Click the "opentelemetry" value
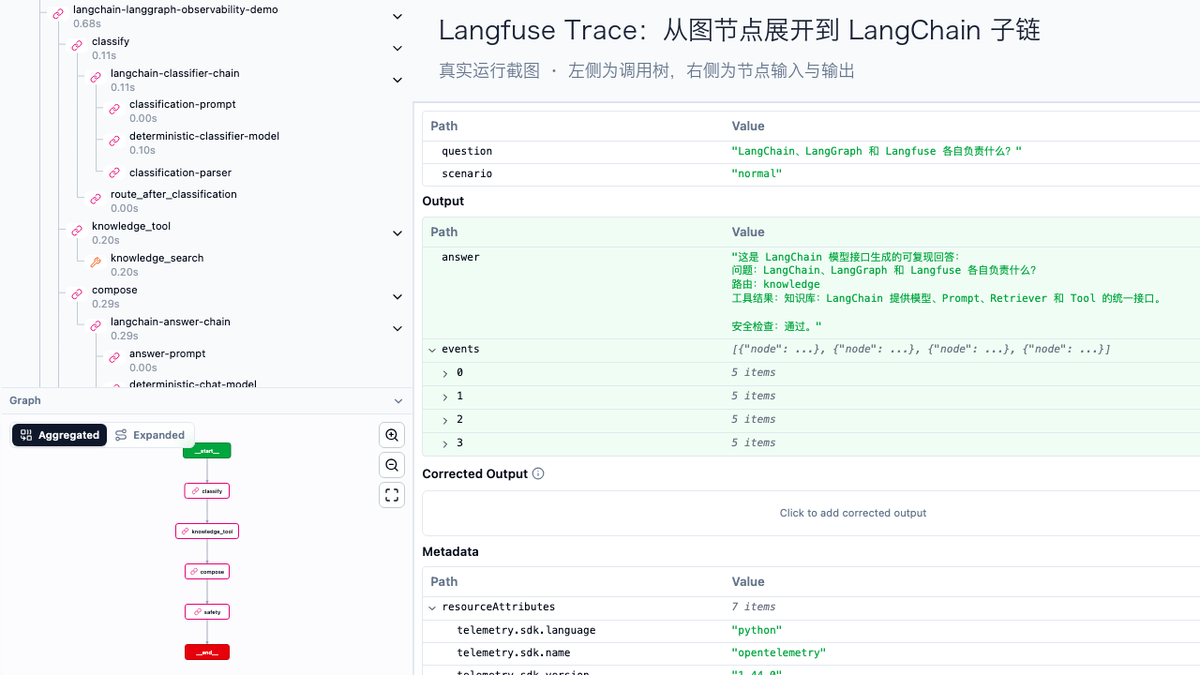The width and height of the screenshot is (1200, 675). click(x=779, y=653)
